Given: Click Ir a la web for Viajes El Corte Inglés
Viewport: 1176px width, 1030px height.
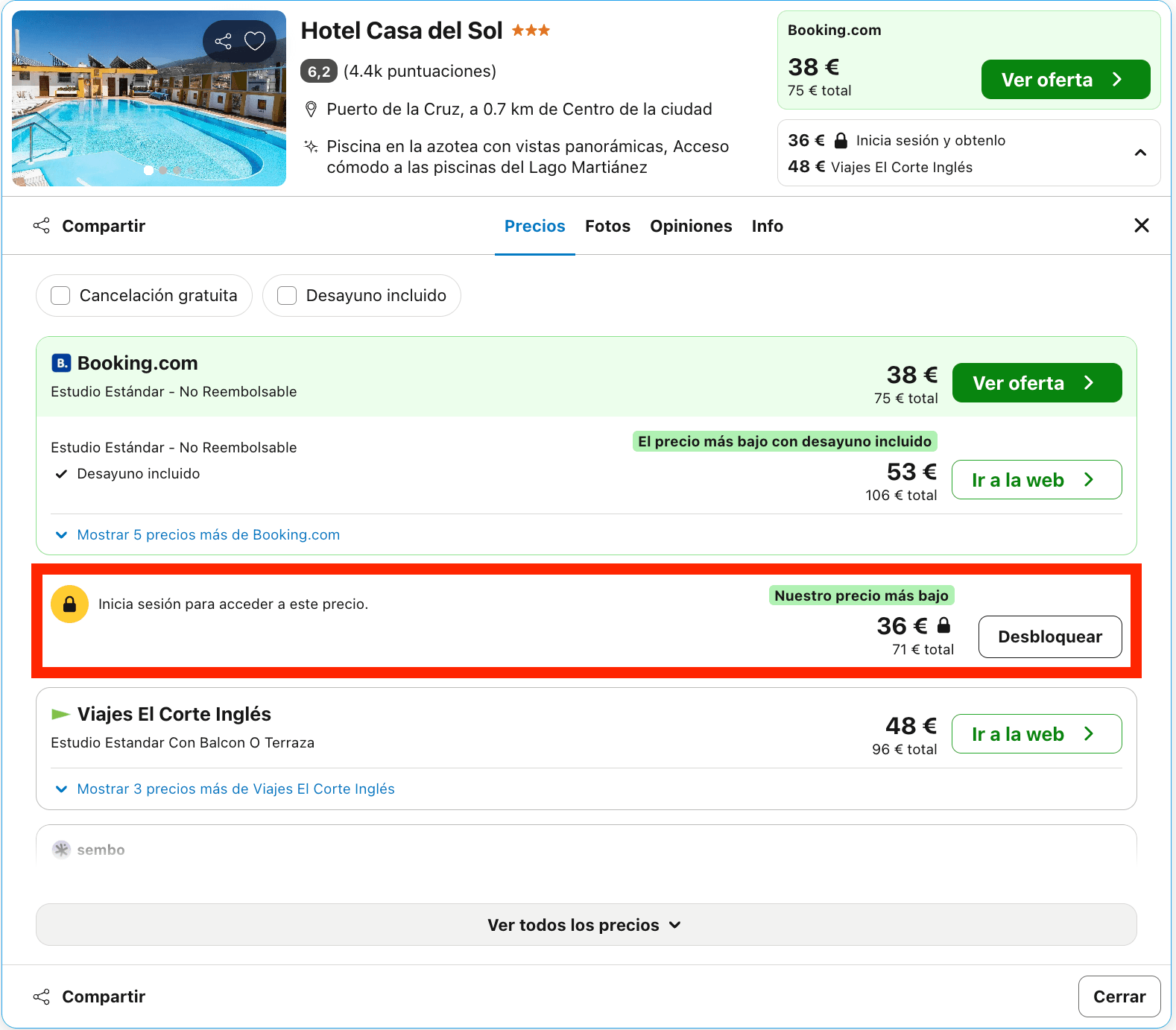Looking at the screenshot, I should click(x=1037, y=734).
